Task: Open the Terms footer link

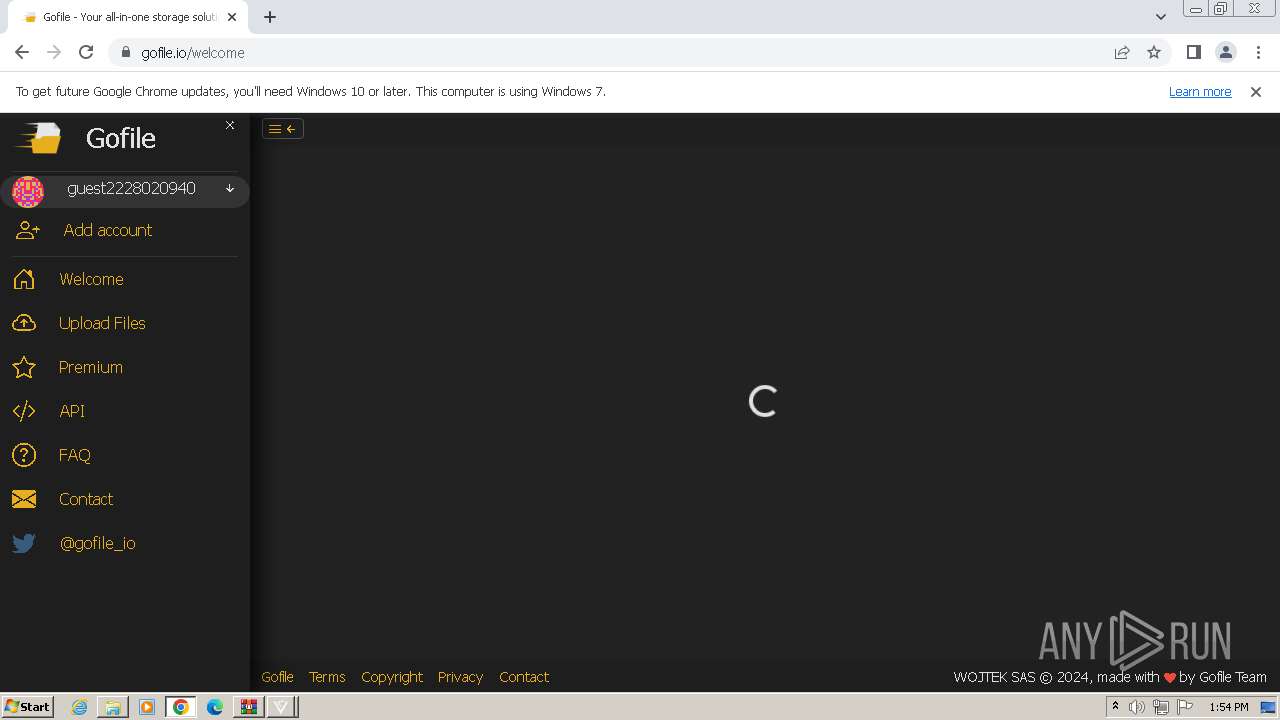Action: 327,677
